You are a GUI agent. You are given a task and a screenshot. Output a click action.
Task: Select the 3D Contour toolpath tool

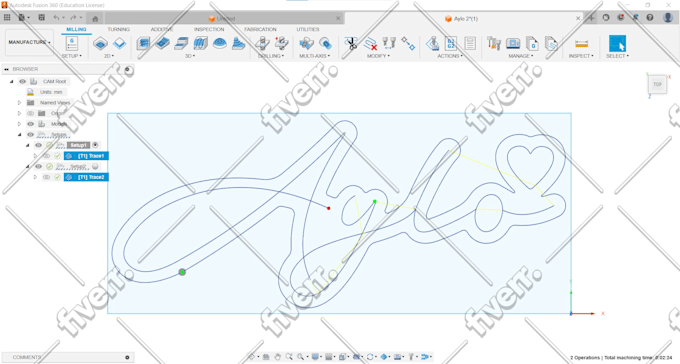point(239,43)
